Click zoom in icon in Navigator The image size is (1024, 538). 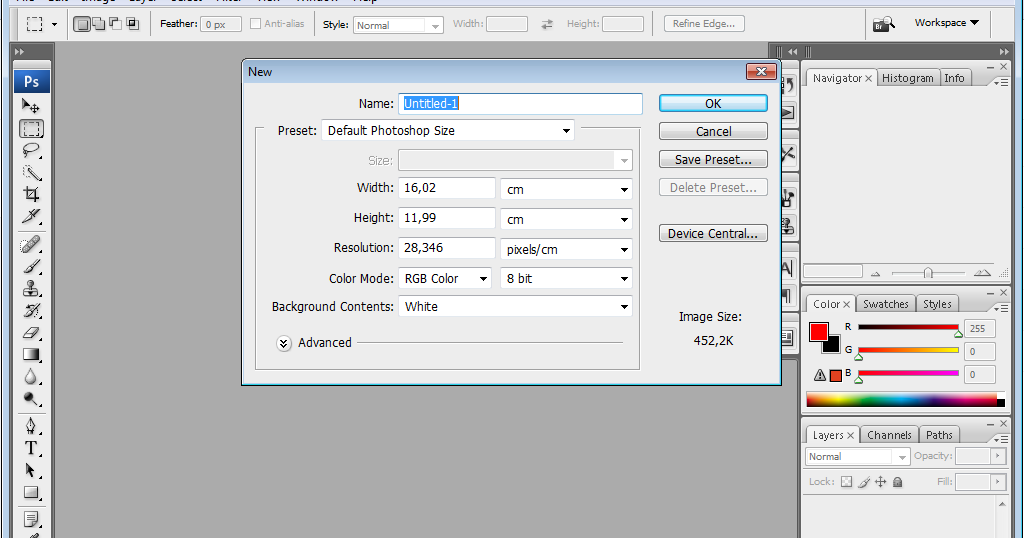coord(982,273)
